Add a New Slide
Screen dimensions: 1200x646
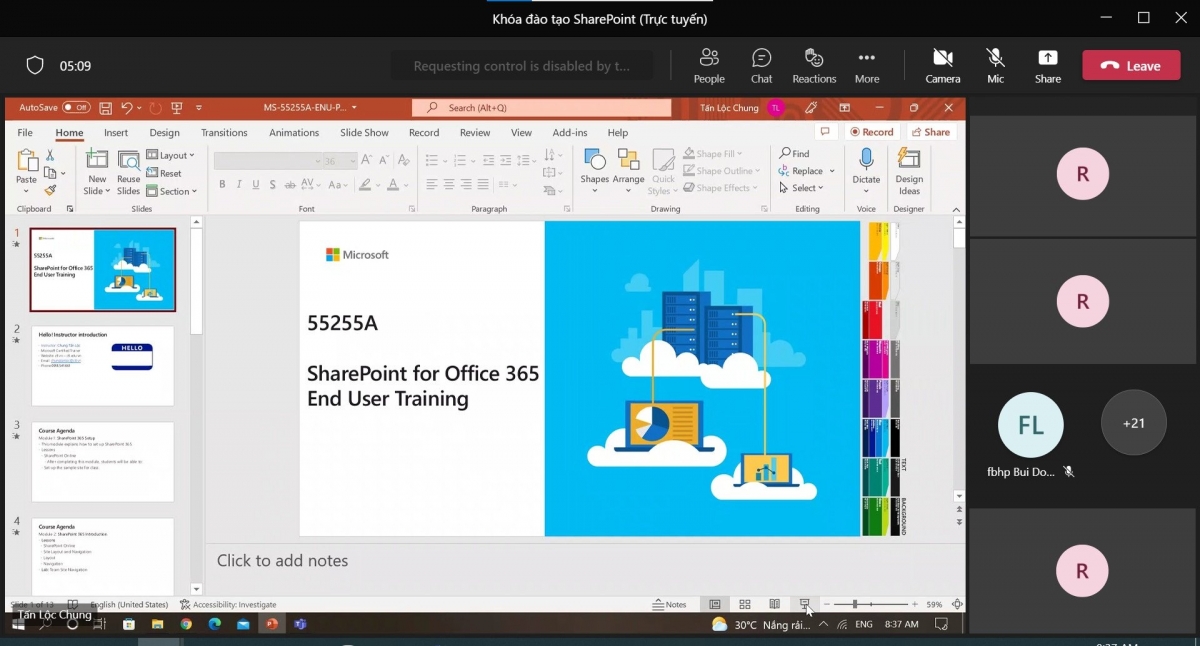coord(97,172)
